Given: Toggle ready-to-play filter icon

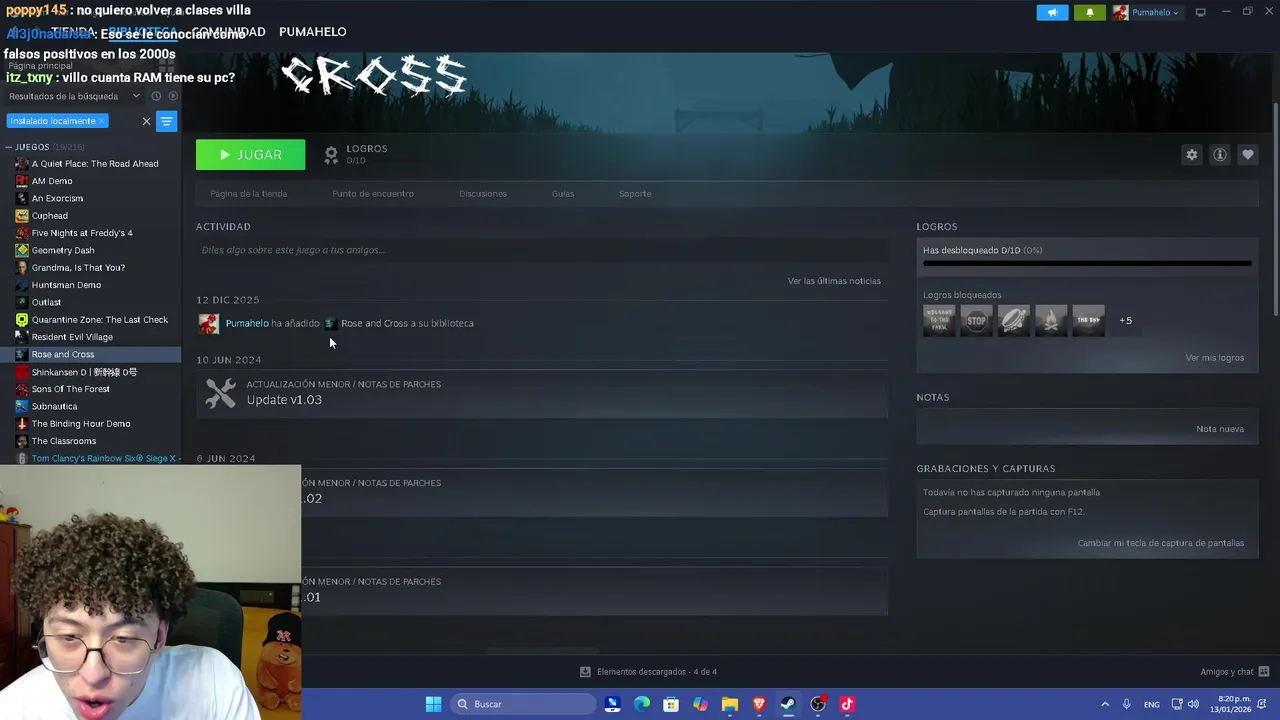Looking at the screenshot, I should pos(173,96).
